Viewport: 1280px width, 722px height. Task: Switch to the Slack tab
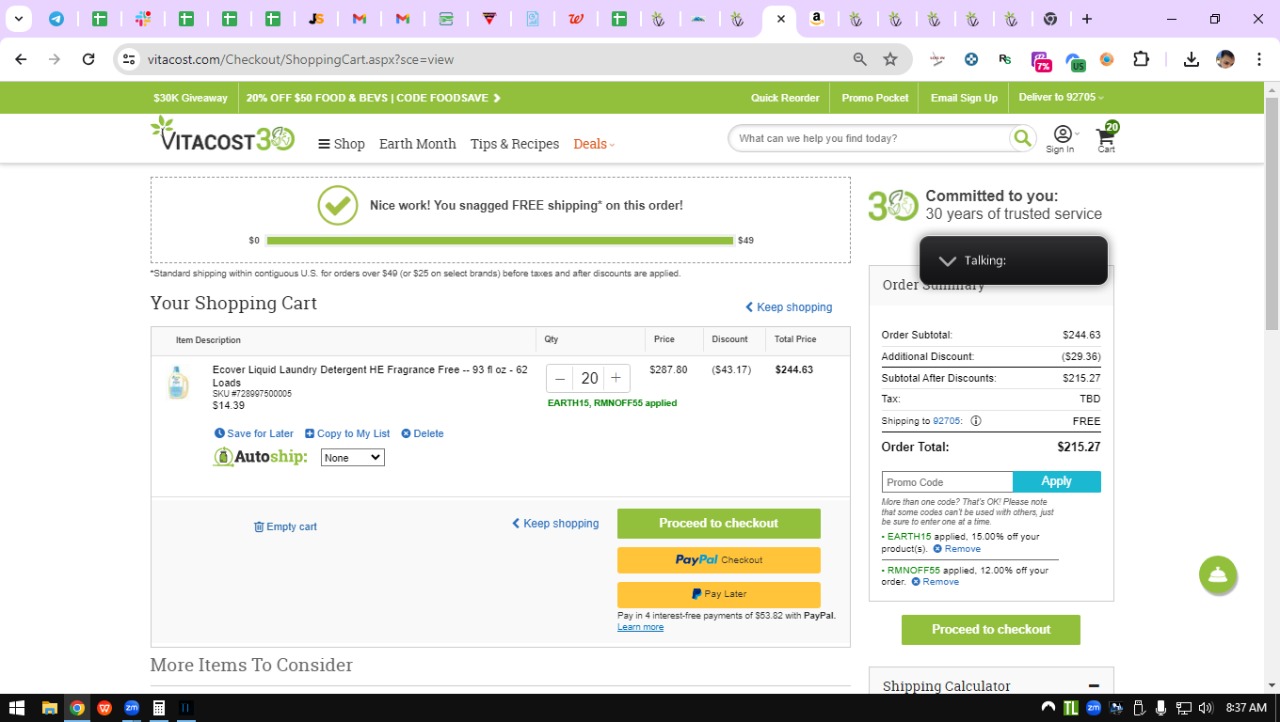point(142,19)
